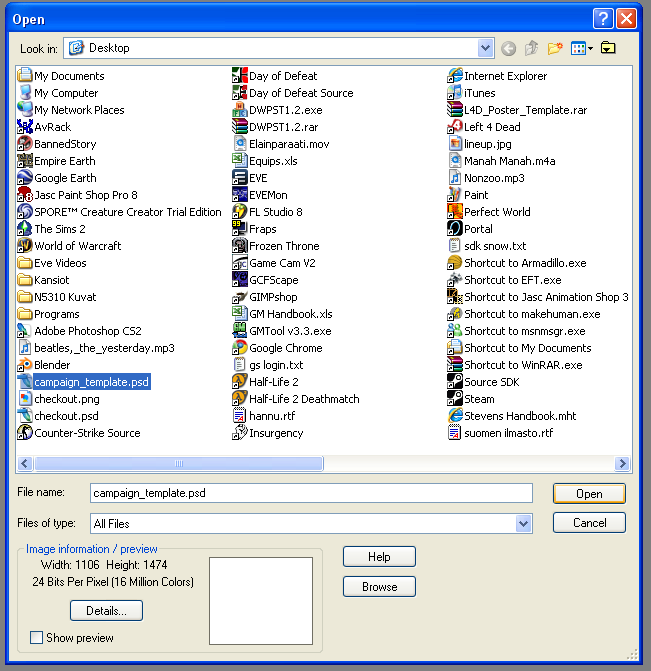Enable the Show preview checkbox
651x671 pixels.
click(36, 638)
